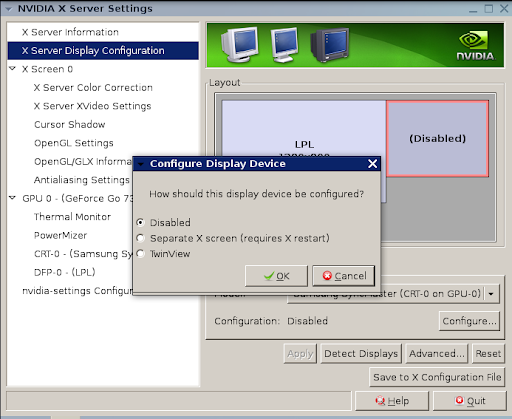Collapse the GPU 0 tree node
This screenshot has height=419, width=512.
click(13, 198)
